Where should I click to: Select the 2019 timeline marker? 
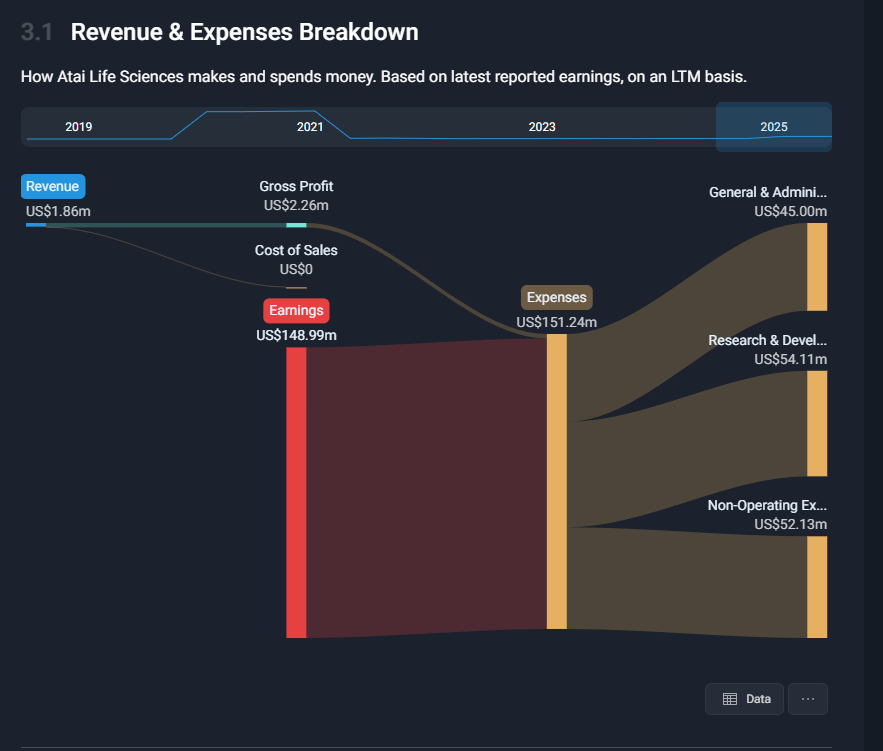click(x=78, y=127)
